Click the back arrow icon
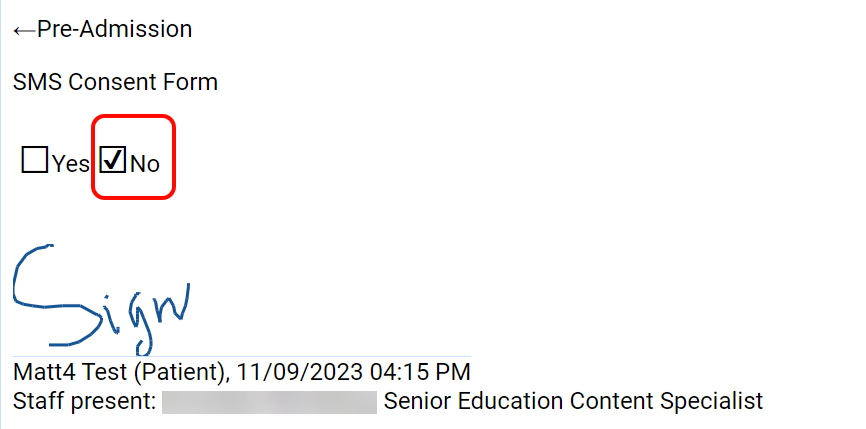The height and width of the screenshot is (429, 866). coord(24,31)
